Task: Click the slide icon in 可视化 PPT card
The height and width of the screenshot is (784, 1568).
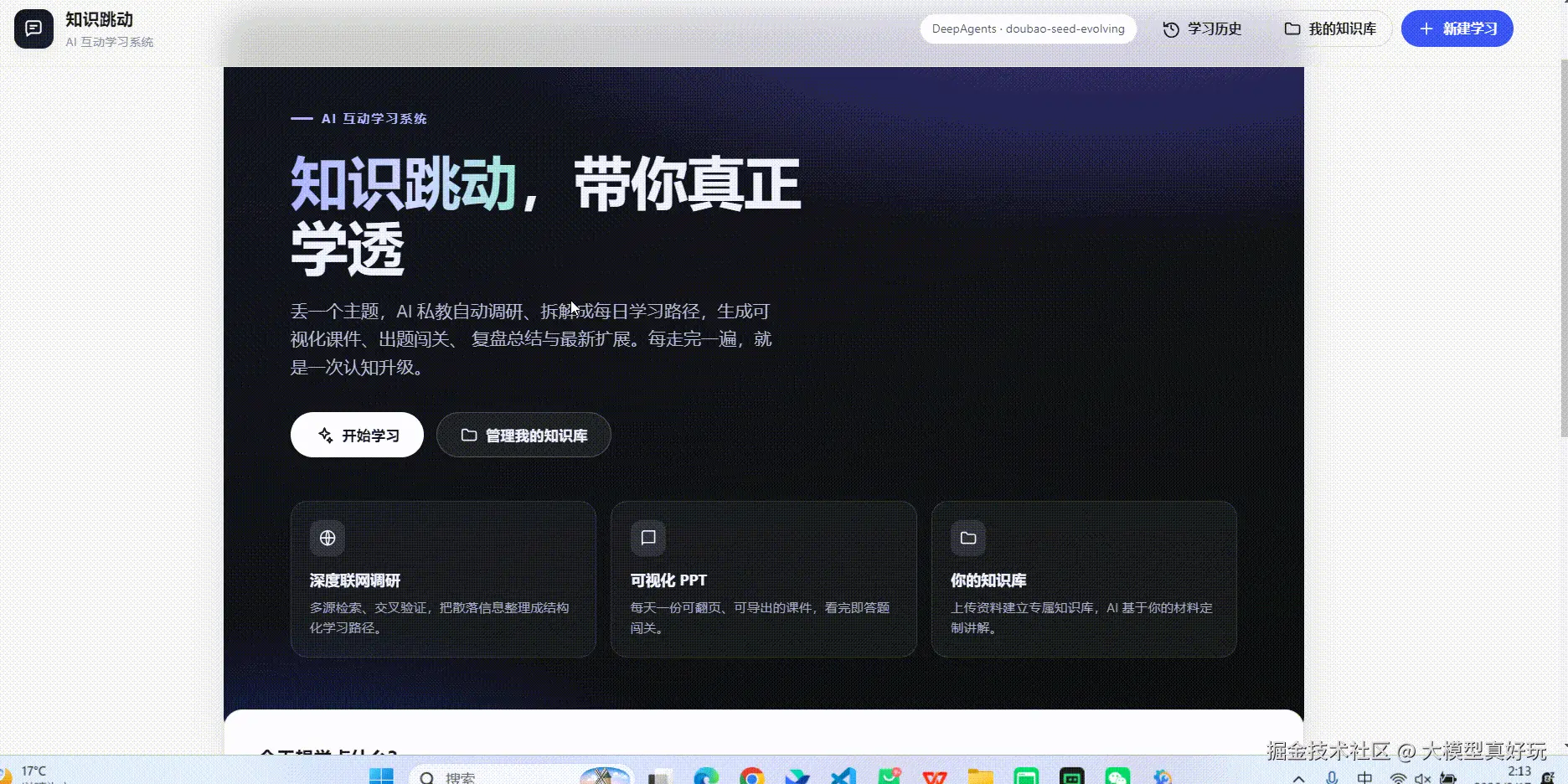Action: [x=648, y=538]
